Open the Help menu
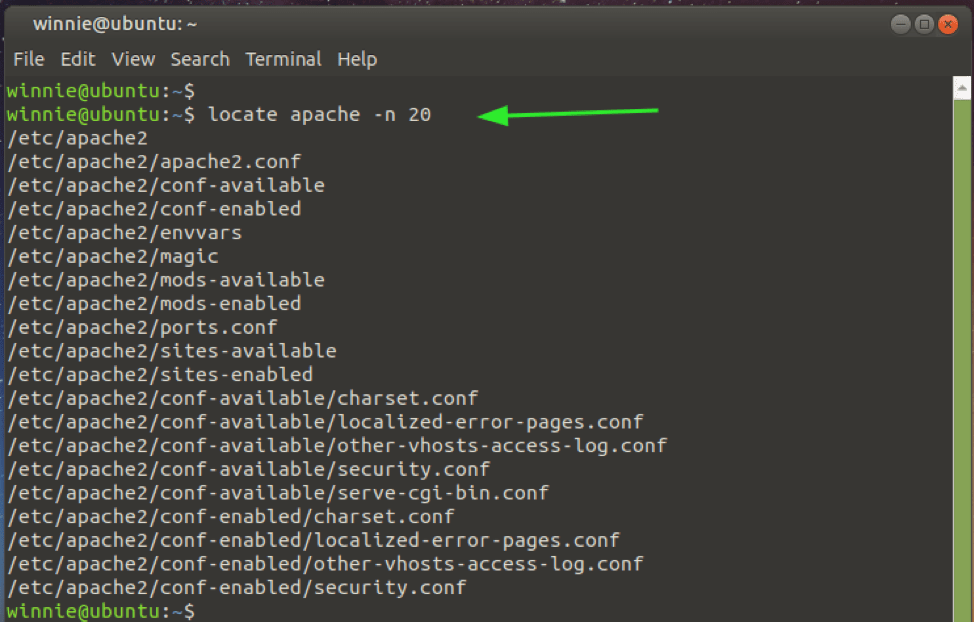Viewport: 974px width, 622px height. tap(357, 59)
